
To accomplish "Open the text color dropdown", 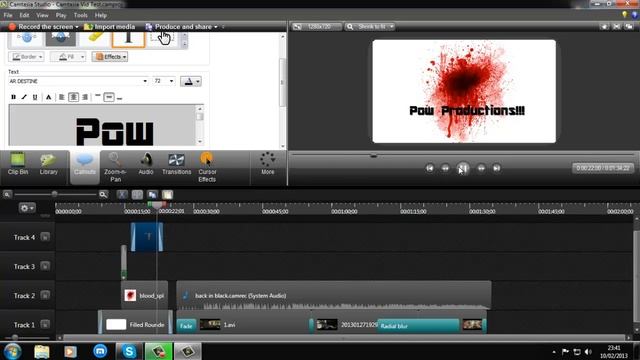I will point(191,81).
